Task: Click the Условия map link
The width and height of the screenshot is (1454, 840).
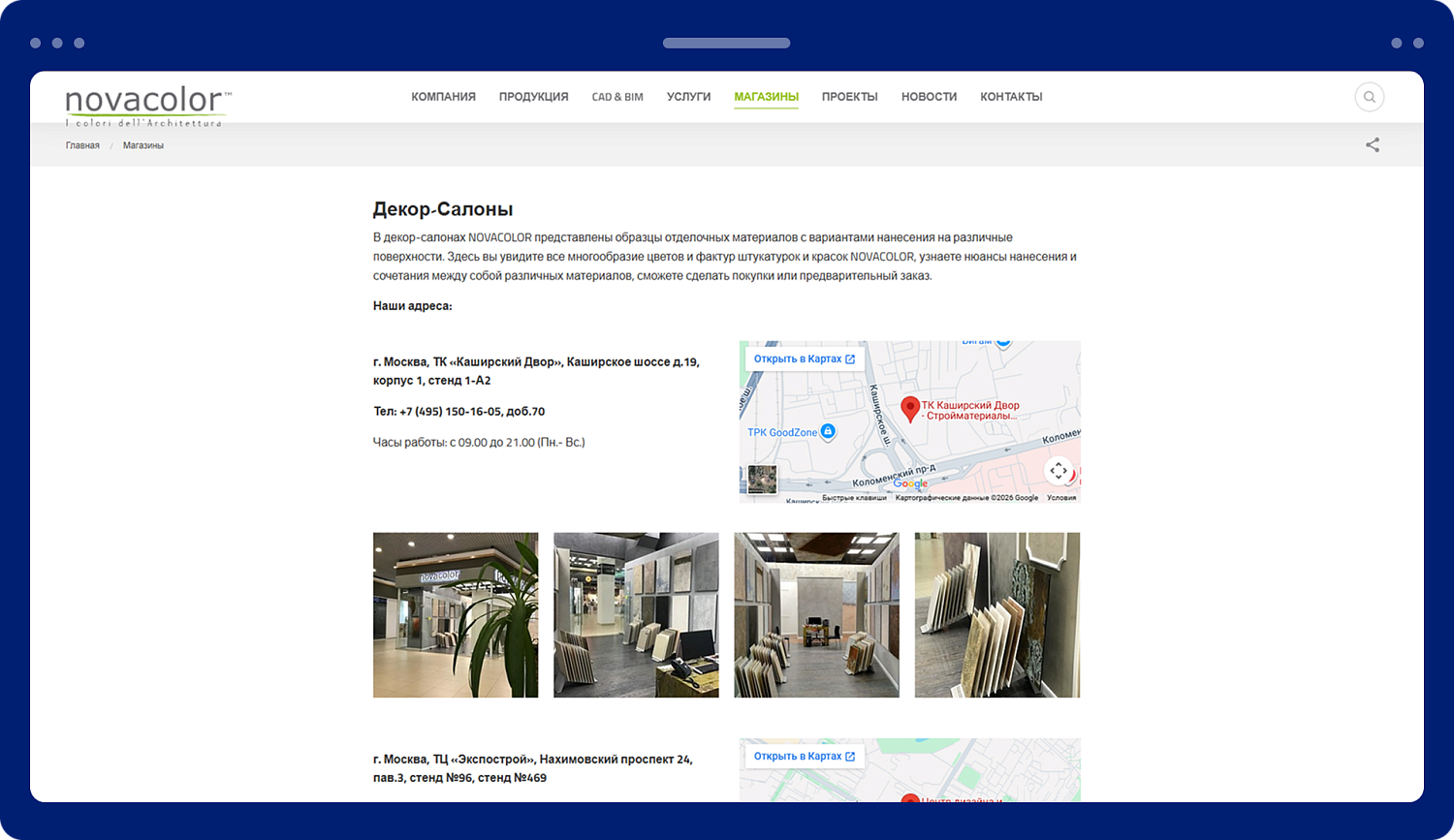Action: 1061,498
